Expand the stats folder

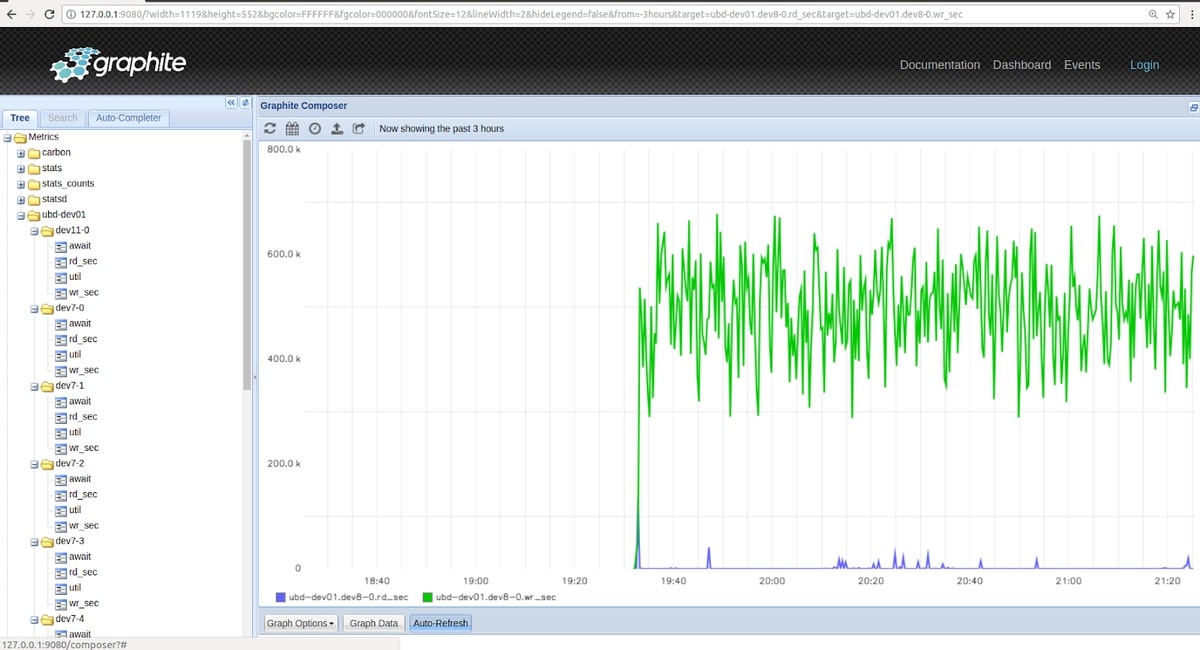pos(21,169)
